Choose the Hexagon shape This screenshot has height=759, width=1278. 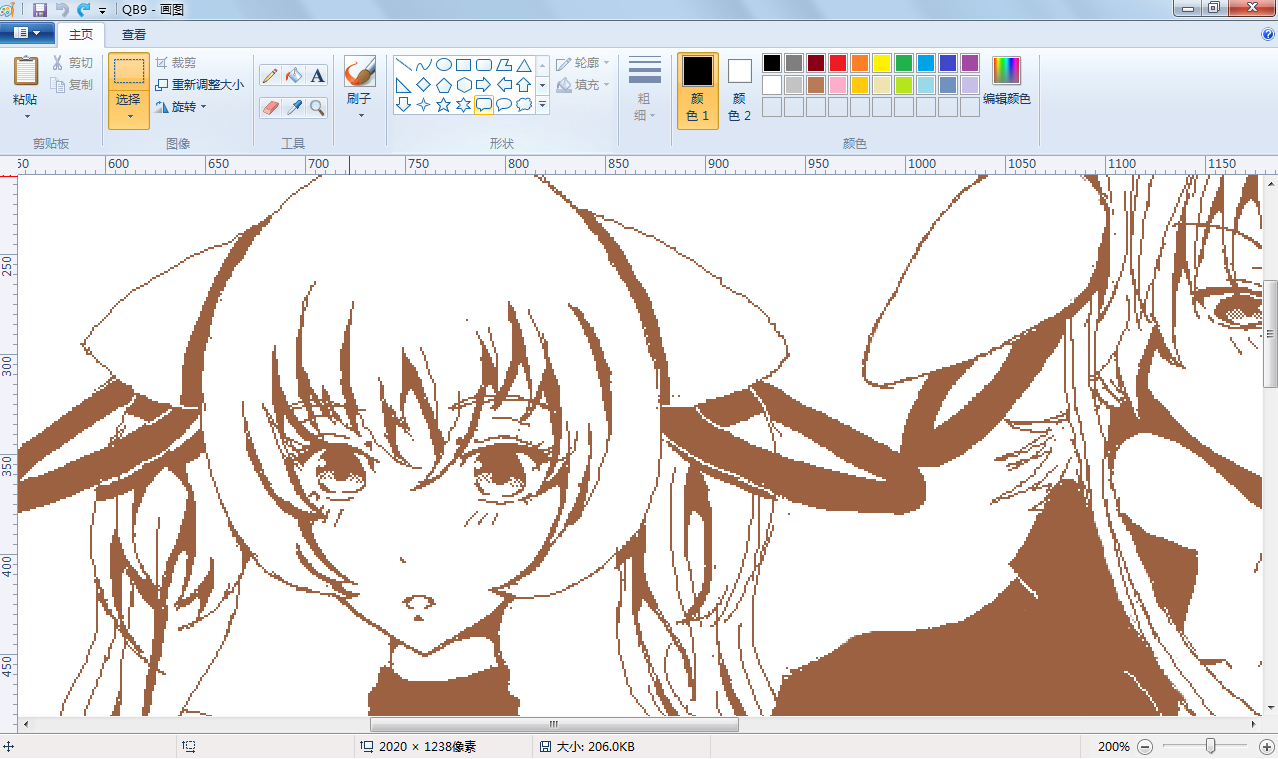tap(464, 85)
